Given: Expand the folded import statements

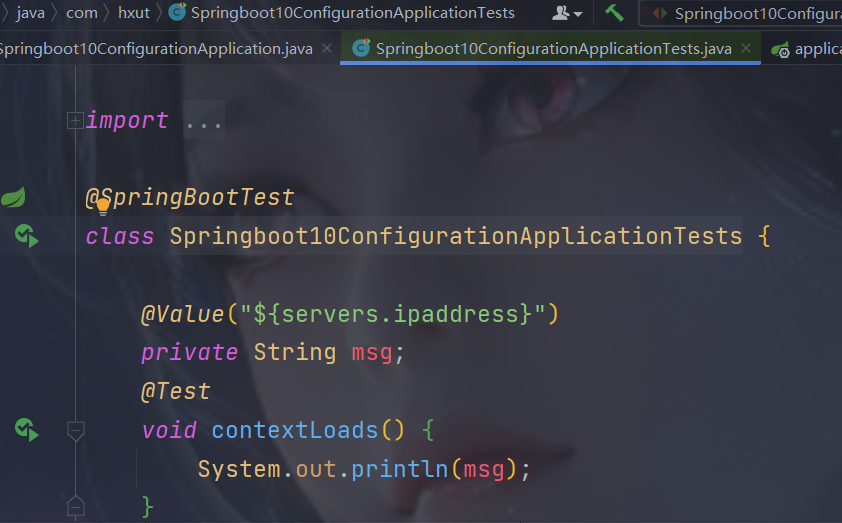Looking at the screenshot, I should [x=75, y=120].
